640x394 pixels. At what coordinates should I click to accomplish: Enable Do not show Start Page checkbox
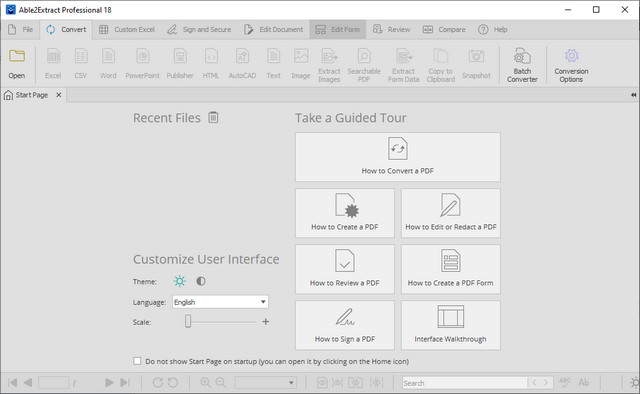pos(137,361)
